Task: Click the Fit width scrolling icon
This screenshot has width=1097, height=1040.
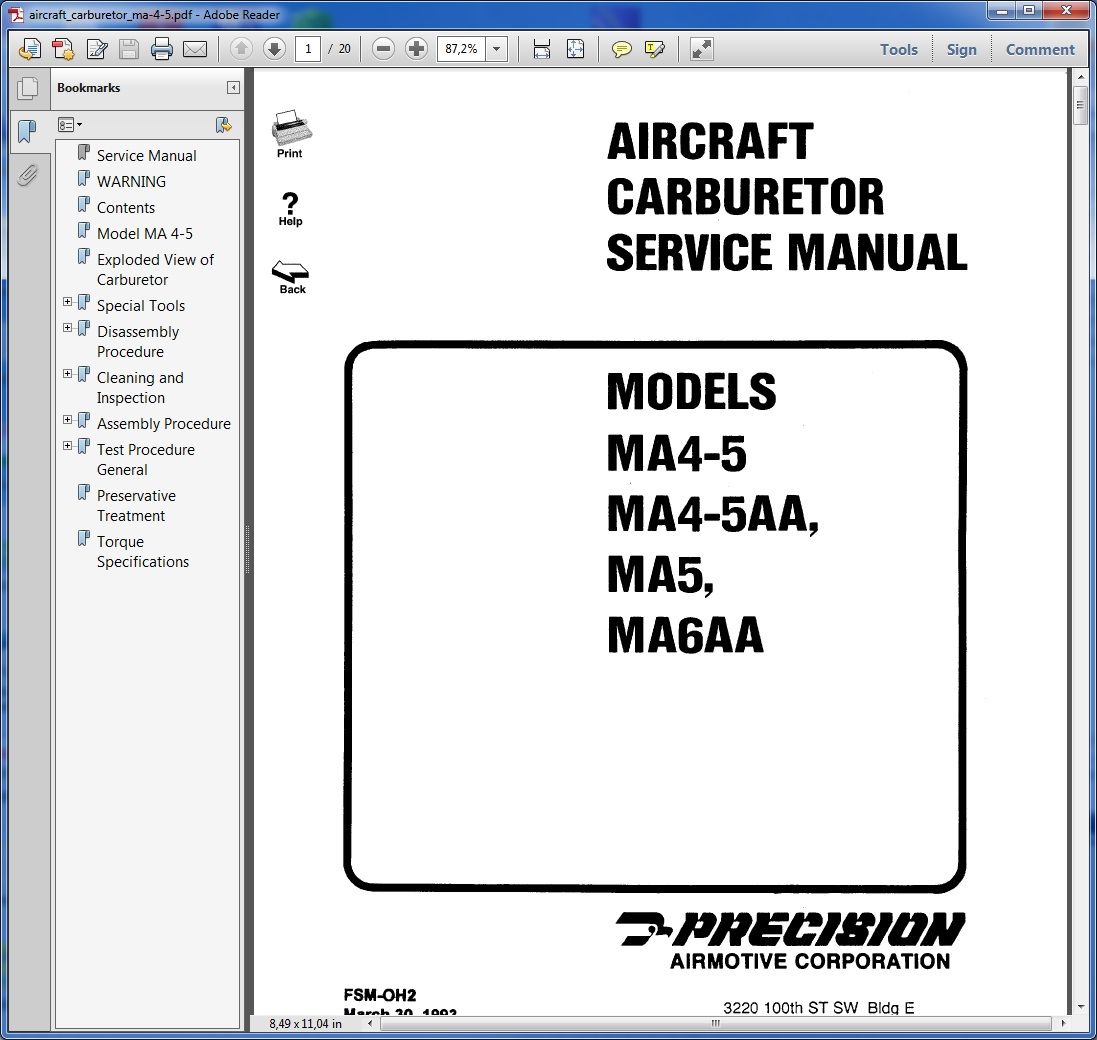Action: pyautogui.click(x=542, y=49)
